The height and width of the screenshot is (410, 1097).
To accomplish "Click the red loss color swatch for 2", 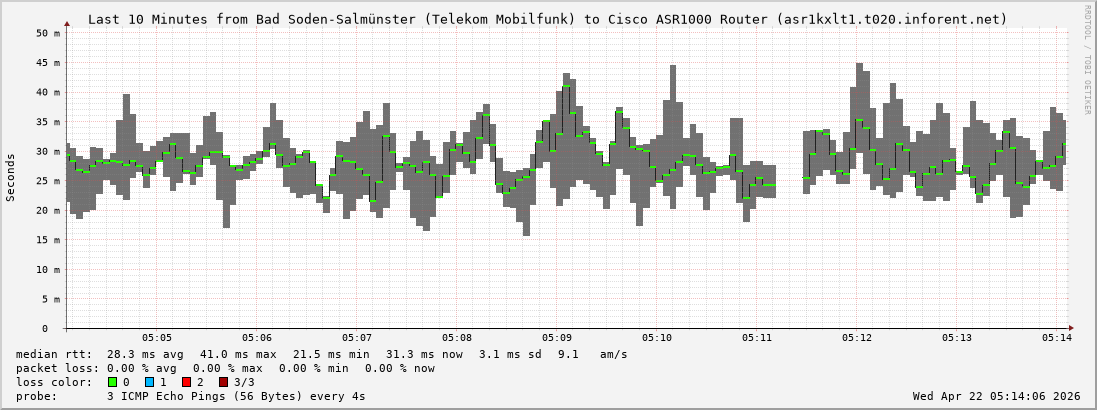I will [x=186, y=382].
